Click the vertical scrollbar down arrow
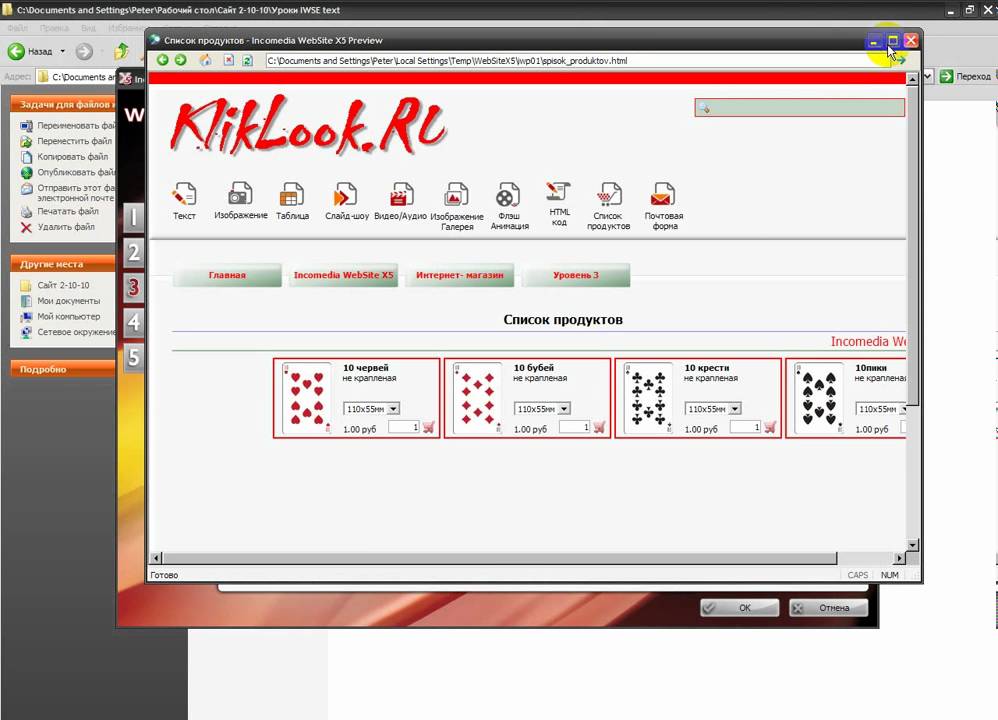 [912, 545]
